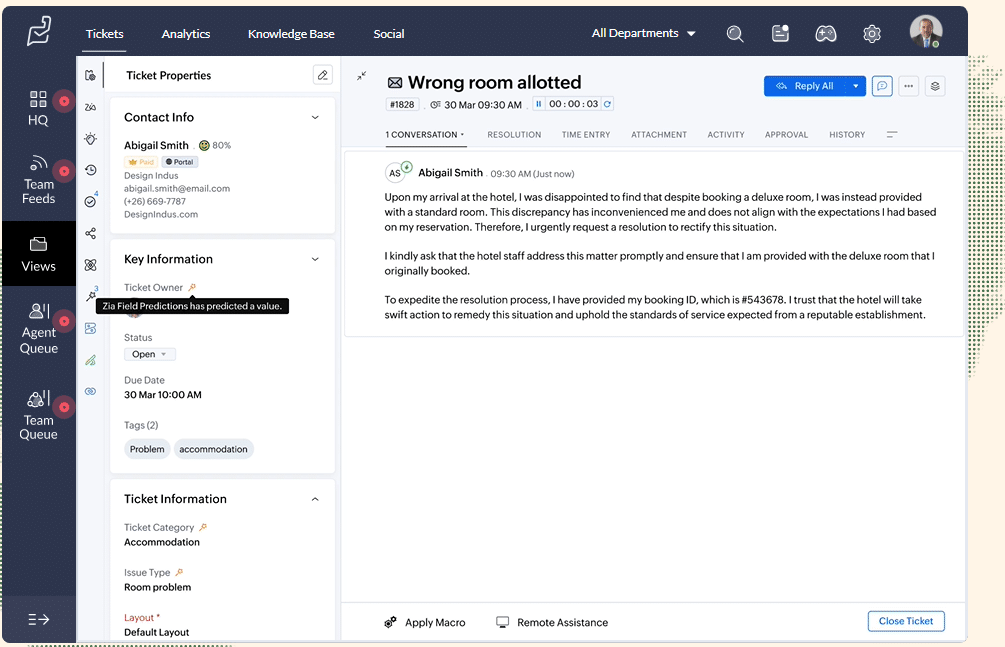Open the All Departments dropdown
Screen dimensions: 1005x647
point(644,33)
